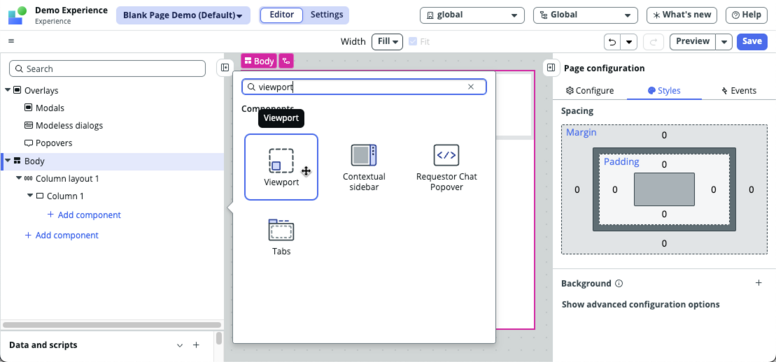Image resolution: width=776 pixels, height=362 pixels.
Task: Save the page
Action: coord(752,42)
